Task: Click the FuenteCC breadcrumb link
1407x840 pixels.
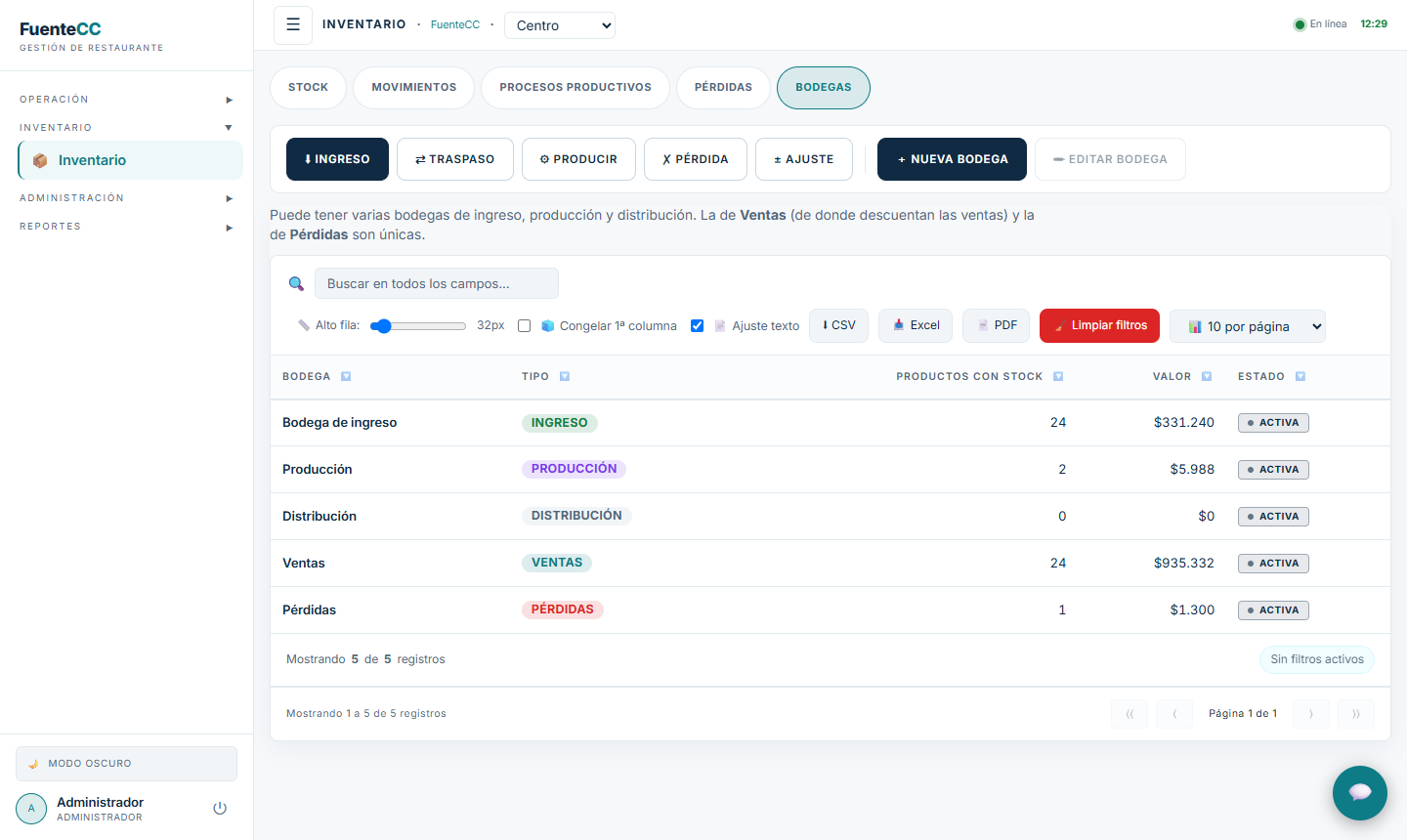Action: point(455,25)
